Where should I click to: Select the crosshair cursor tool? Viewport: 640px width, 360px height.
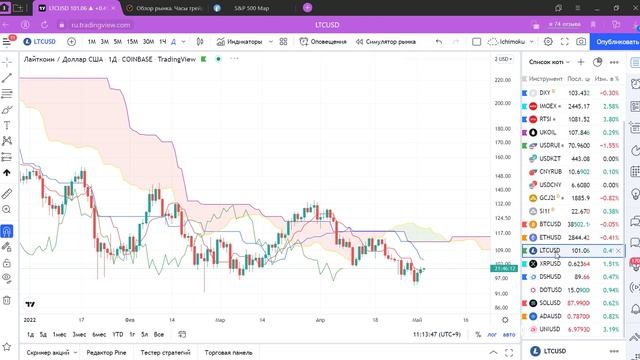point(7,62)
